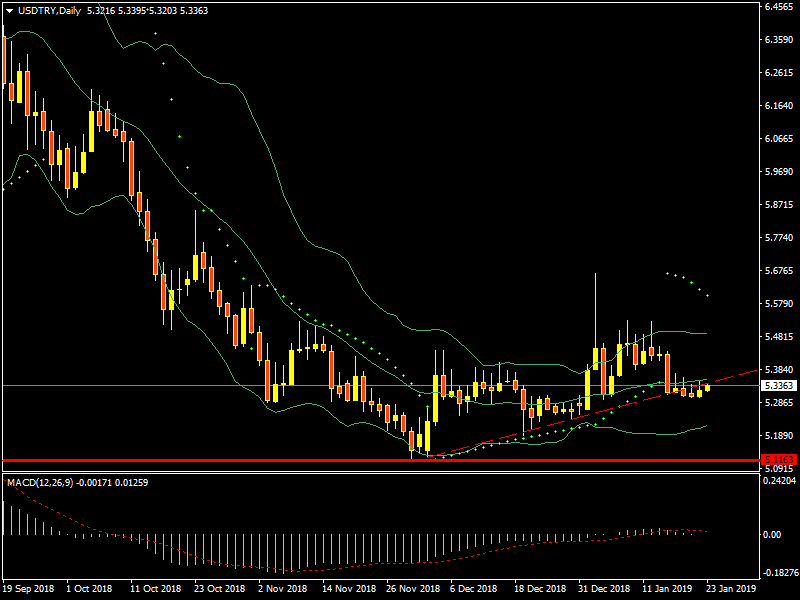This screenshot has height=600, width=800.
Task: Click the 5.1890 price scale label
Action: pos(779,436)
